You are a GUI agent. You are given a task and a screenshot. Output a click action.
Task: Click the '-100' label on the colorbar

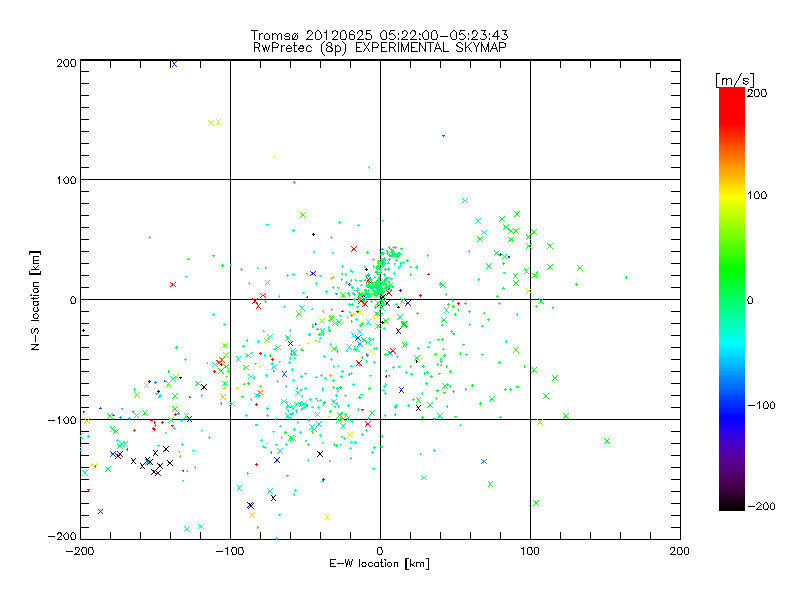click(x=761, y=405)
